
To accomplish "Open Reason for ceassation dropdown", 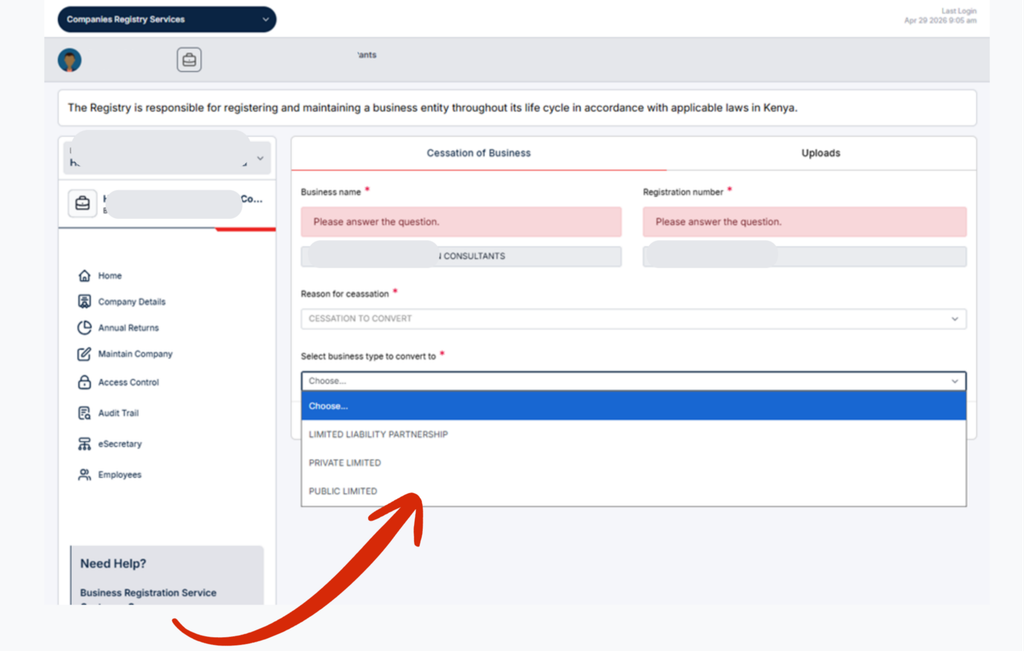I will [x=633, y=319].
